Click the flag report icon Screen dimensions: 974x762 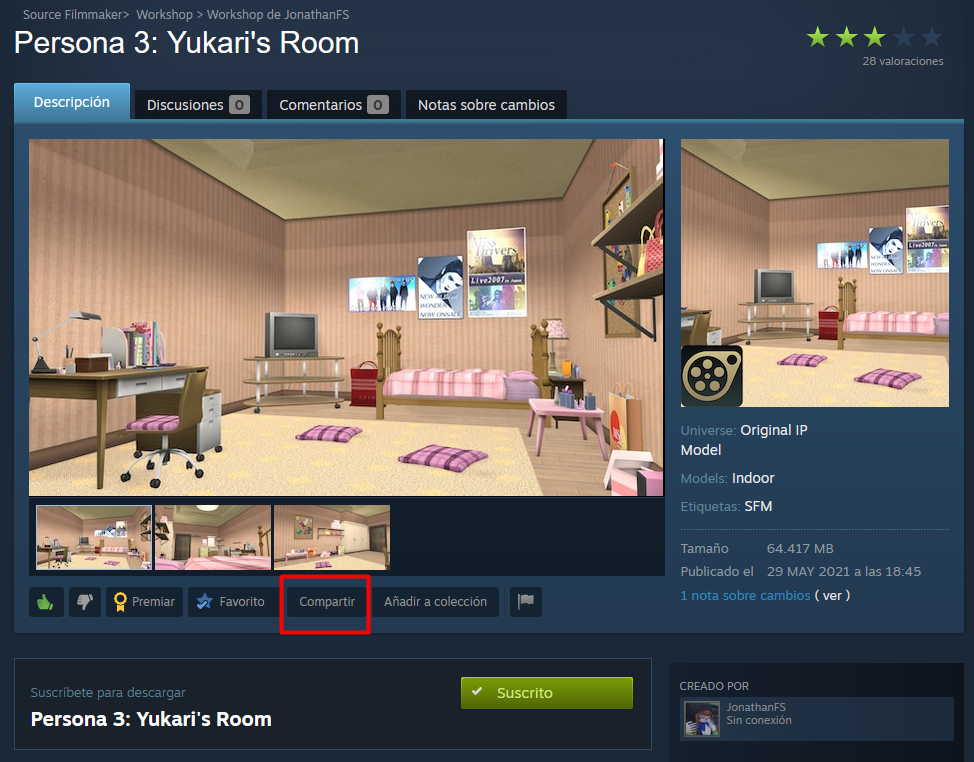526,601
